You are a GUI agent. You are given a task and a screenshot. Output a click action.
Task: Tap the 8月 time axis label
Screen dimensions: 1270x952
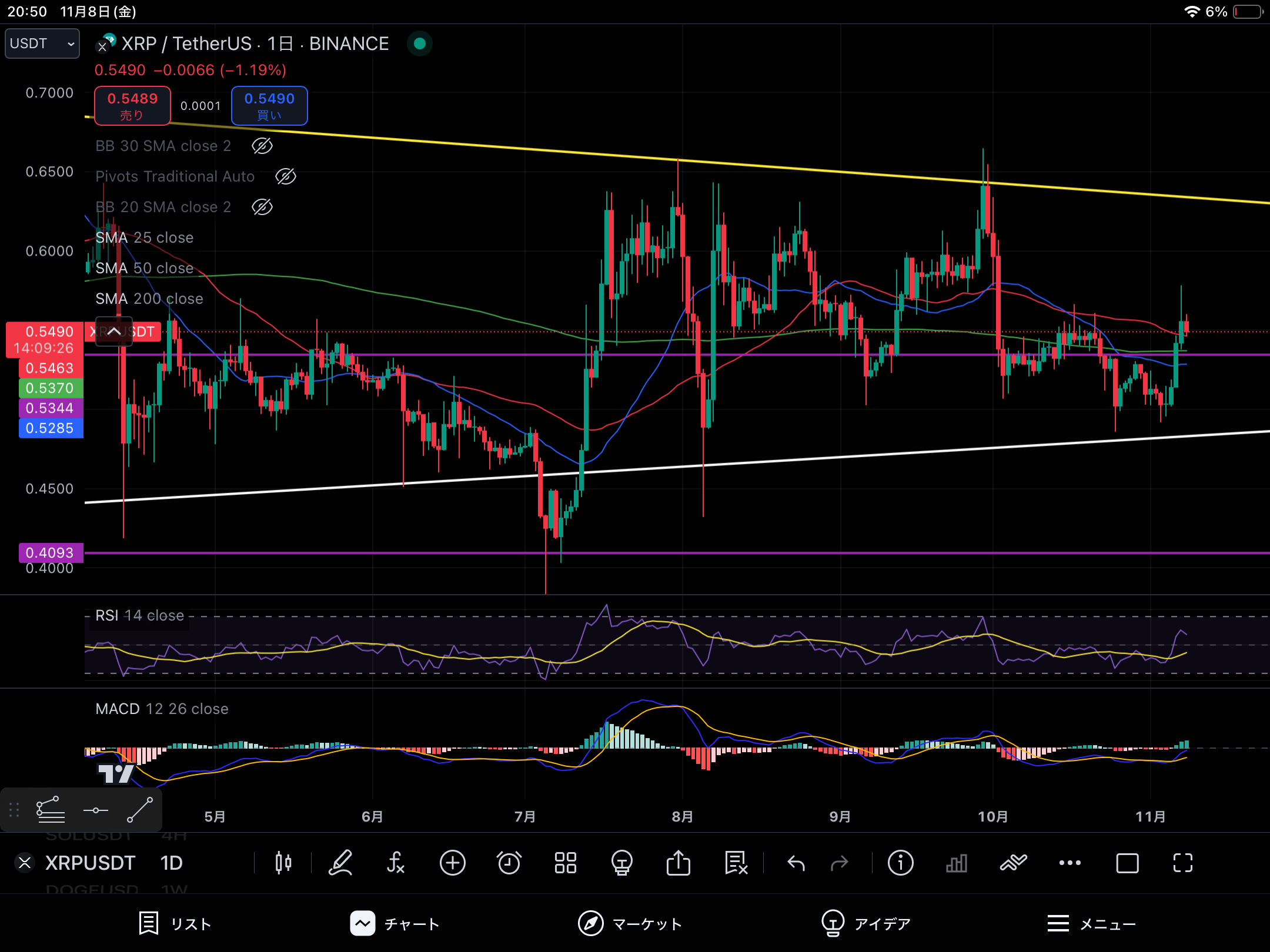pos(682,817)
